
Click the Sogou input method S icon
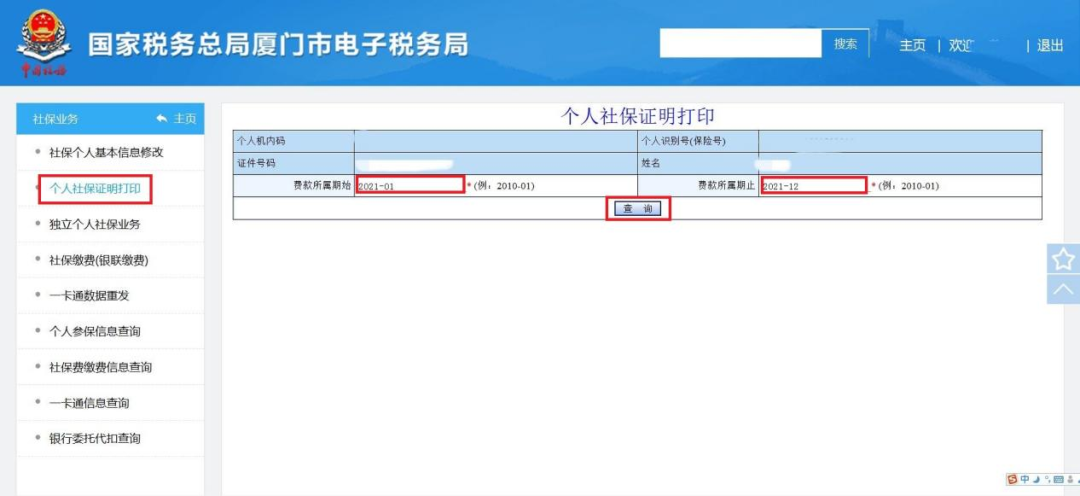tap(1012, 479)
